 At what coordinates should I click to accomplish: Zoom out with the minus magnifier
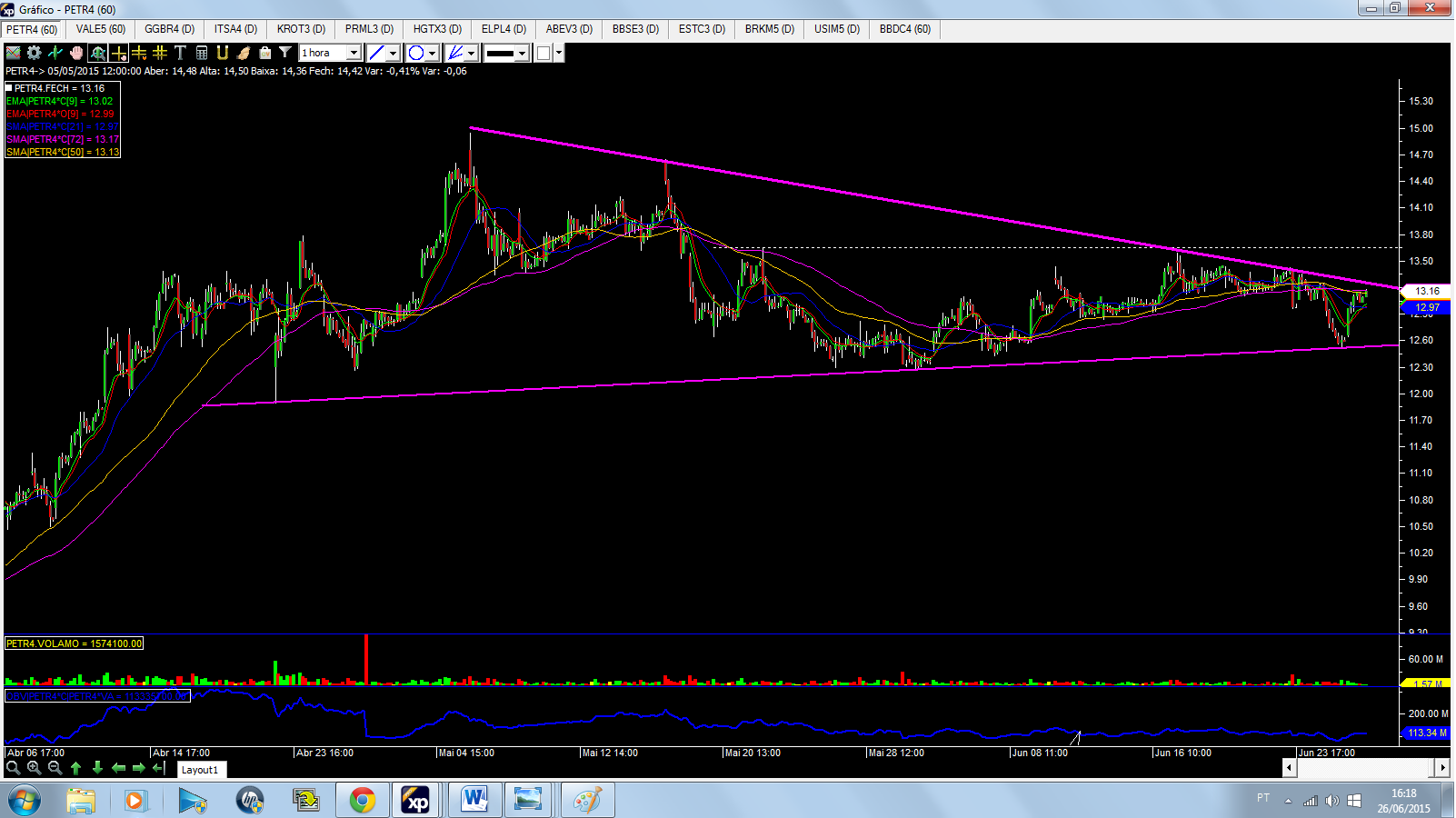(55, 768)
